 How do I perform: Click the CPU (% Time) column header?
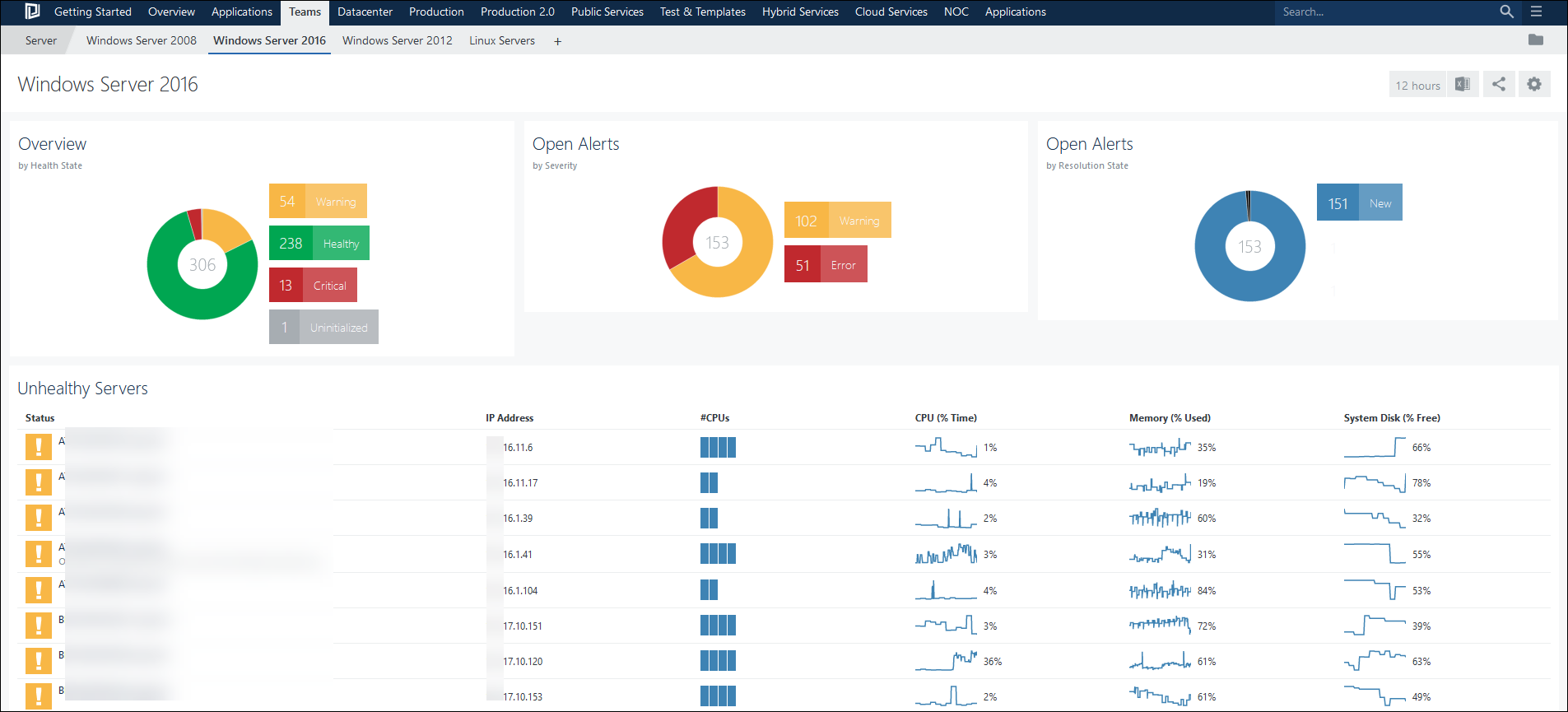click(946, 418)
